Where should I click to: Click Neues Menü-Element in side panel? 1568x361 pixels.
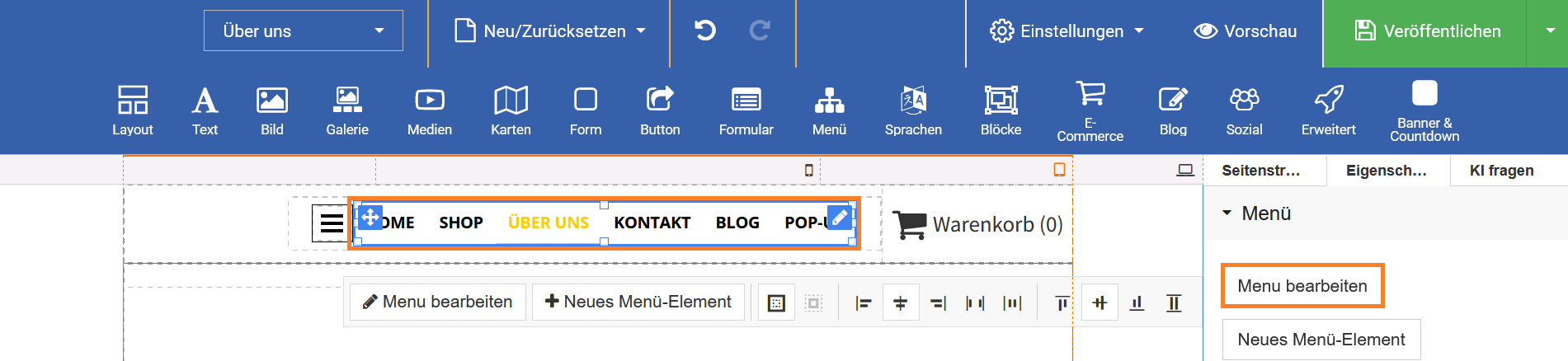[x=1321, y=340]
